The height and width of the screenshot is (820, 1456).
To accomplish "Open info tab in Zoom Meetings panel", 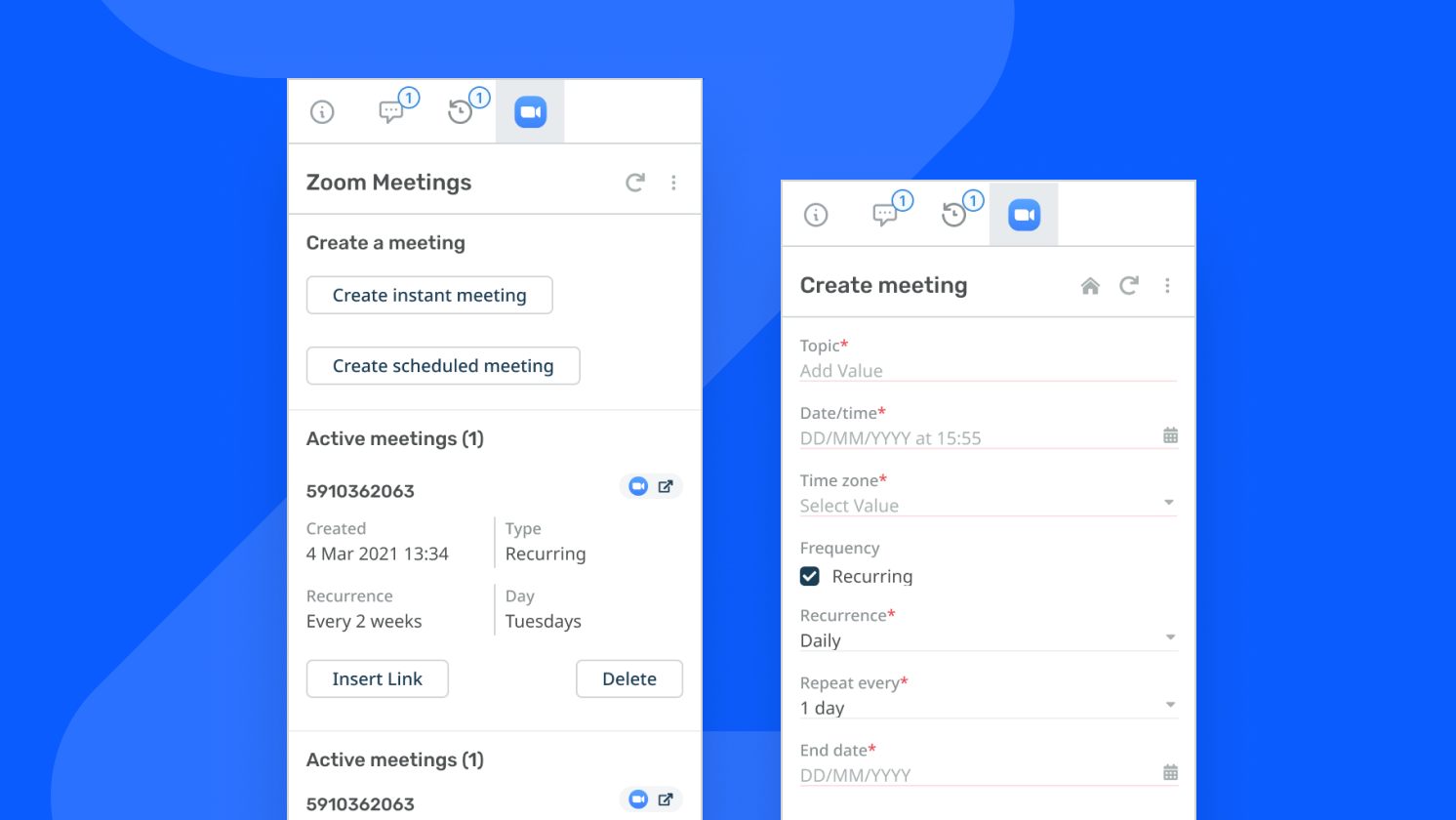I will click(322, 112).
